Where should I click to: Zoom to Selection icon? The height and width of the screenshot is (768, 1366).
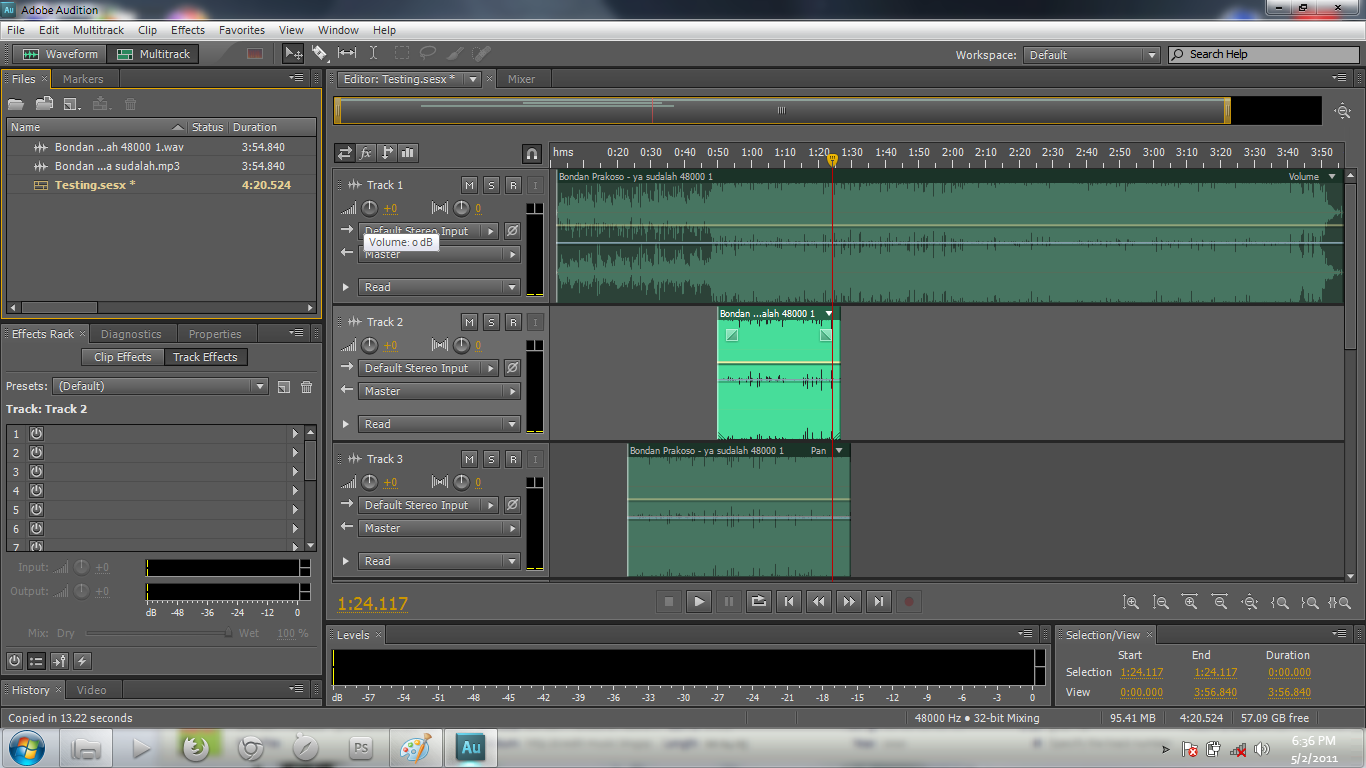(1340, 602)
